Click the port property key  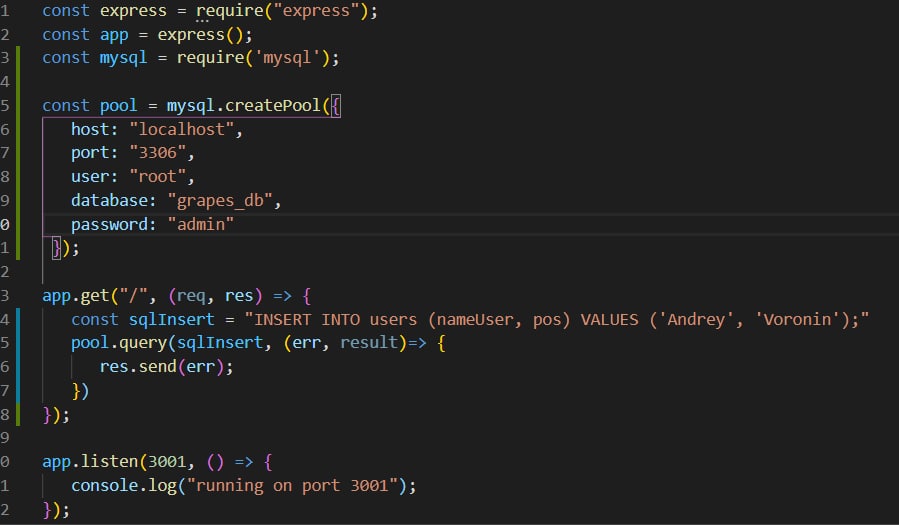click(x=90, y=153)
